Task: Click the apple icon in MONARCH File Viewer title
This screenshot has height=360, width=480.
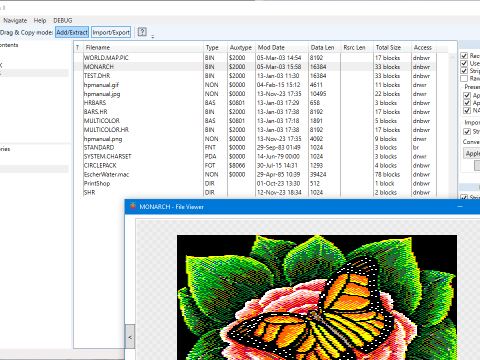Action: [133, 206]
